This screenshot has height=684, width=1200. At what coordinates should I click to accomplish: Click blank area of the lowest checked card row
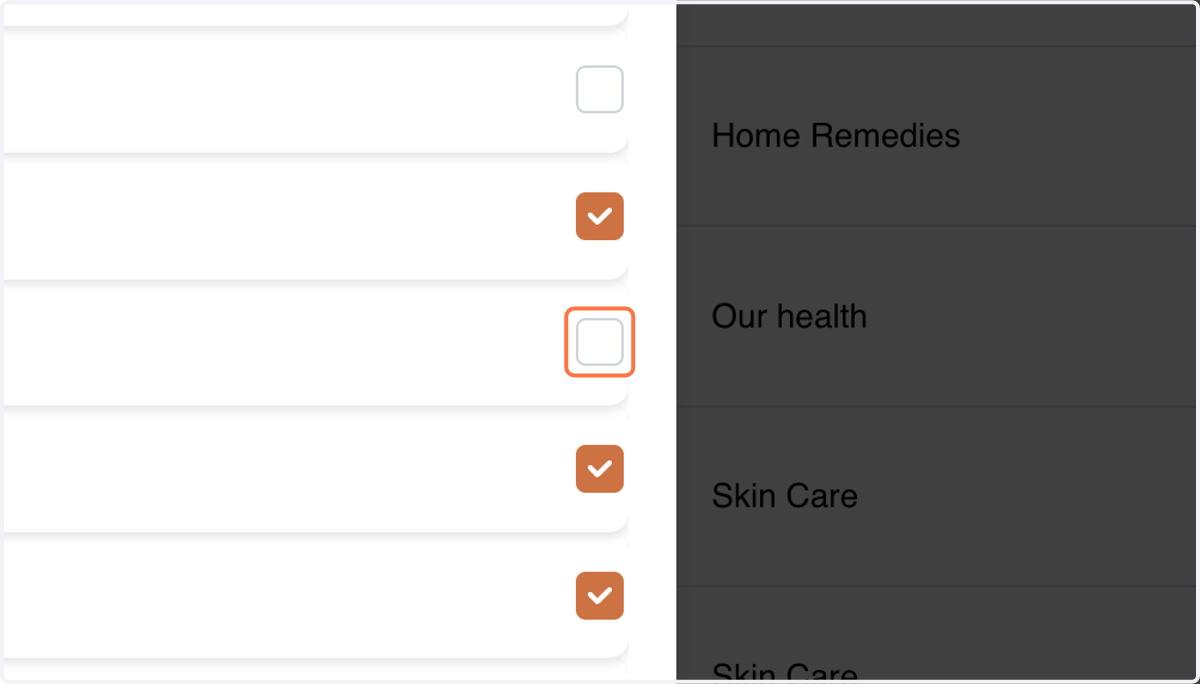tap(290, 596)
